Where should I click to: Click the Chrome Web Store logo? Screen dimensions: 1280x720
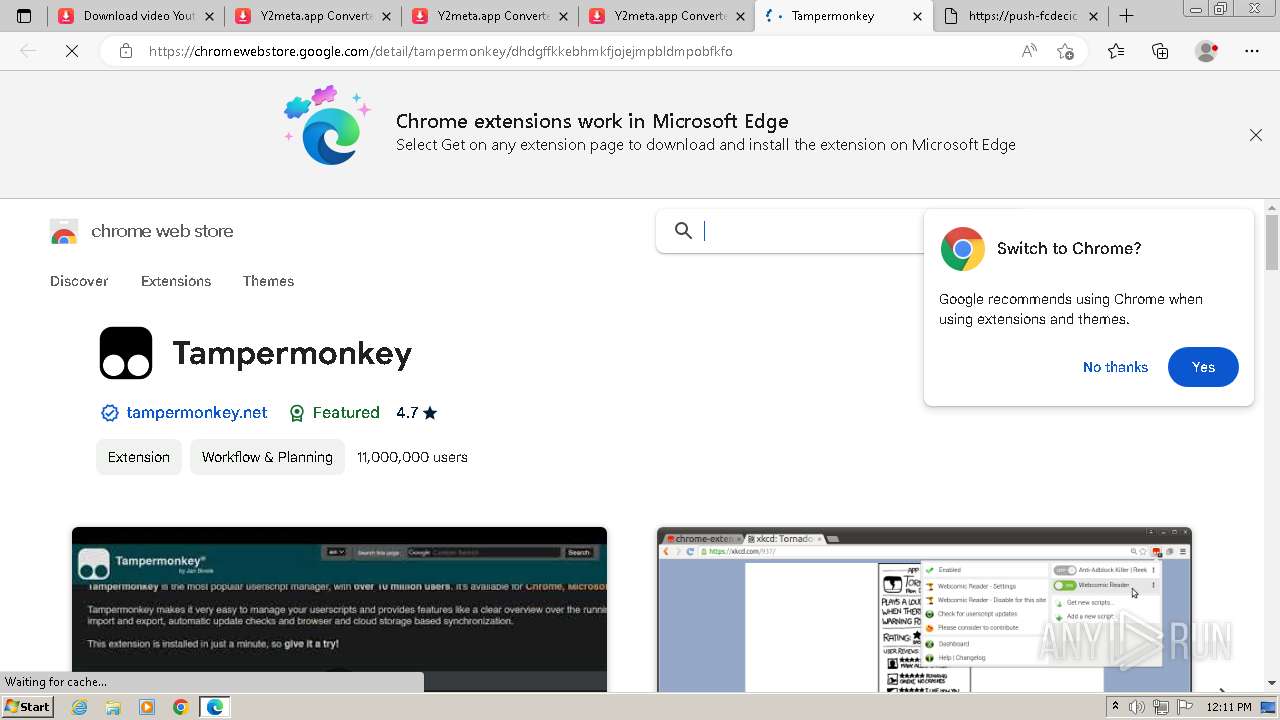pos(64,232)
